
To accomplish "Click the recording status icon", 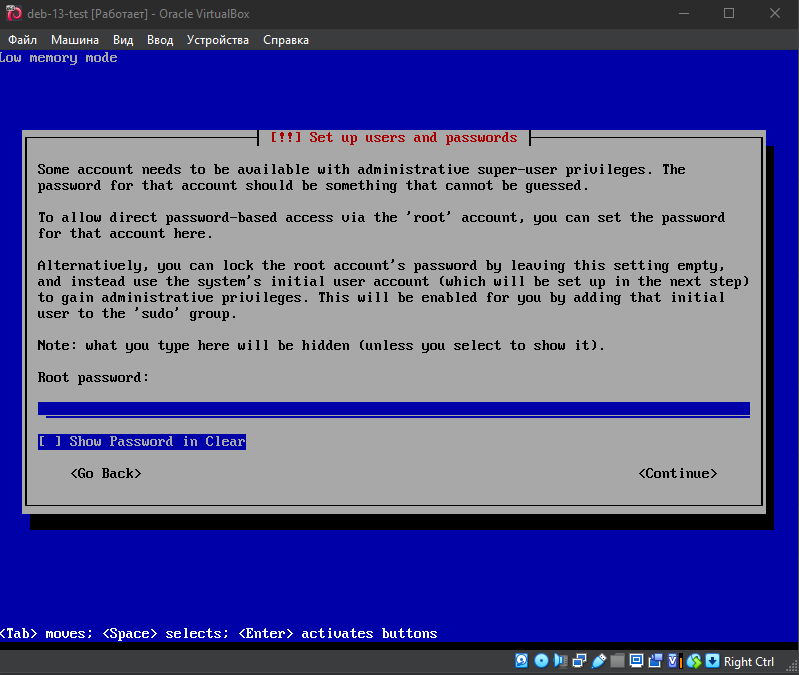I will [655, 661].
